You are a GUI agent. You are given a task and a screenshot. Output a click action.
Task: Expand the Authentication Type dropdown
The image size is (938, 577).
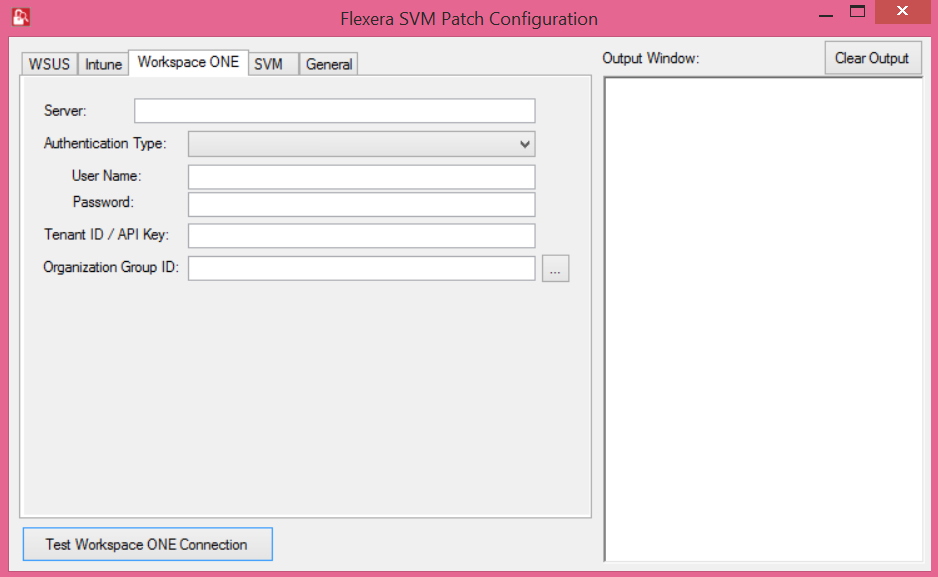[361, 144]
